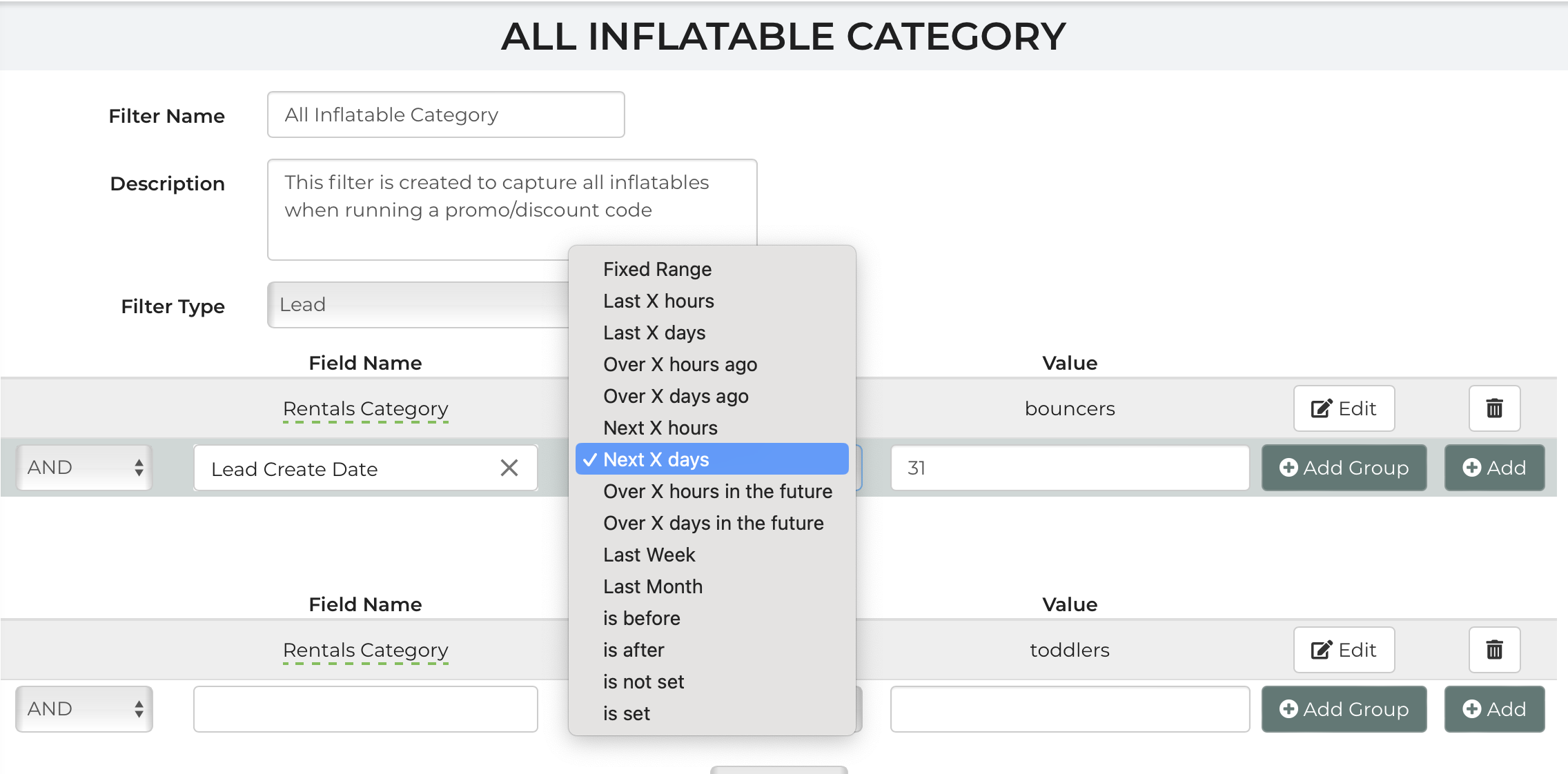Click the empty field name input in bottom row
Image resolution: width=1568 pixels, height=774 pixels.
(366, 709)
